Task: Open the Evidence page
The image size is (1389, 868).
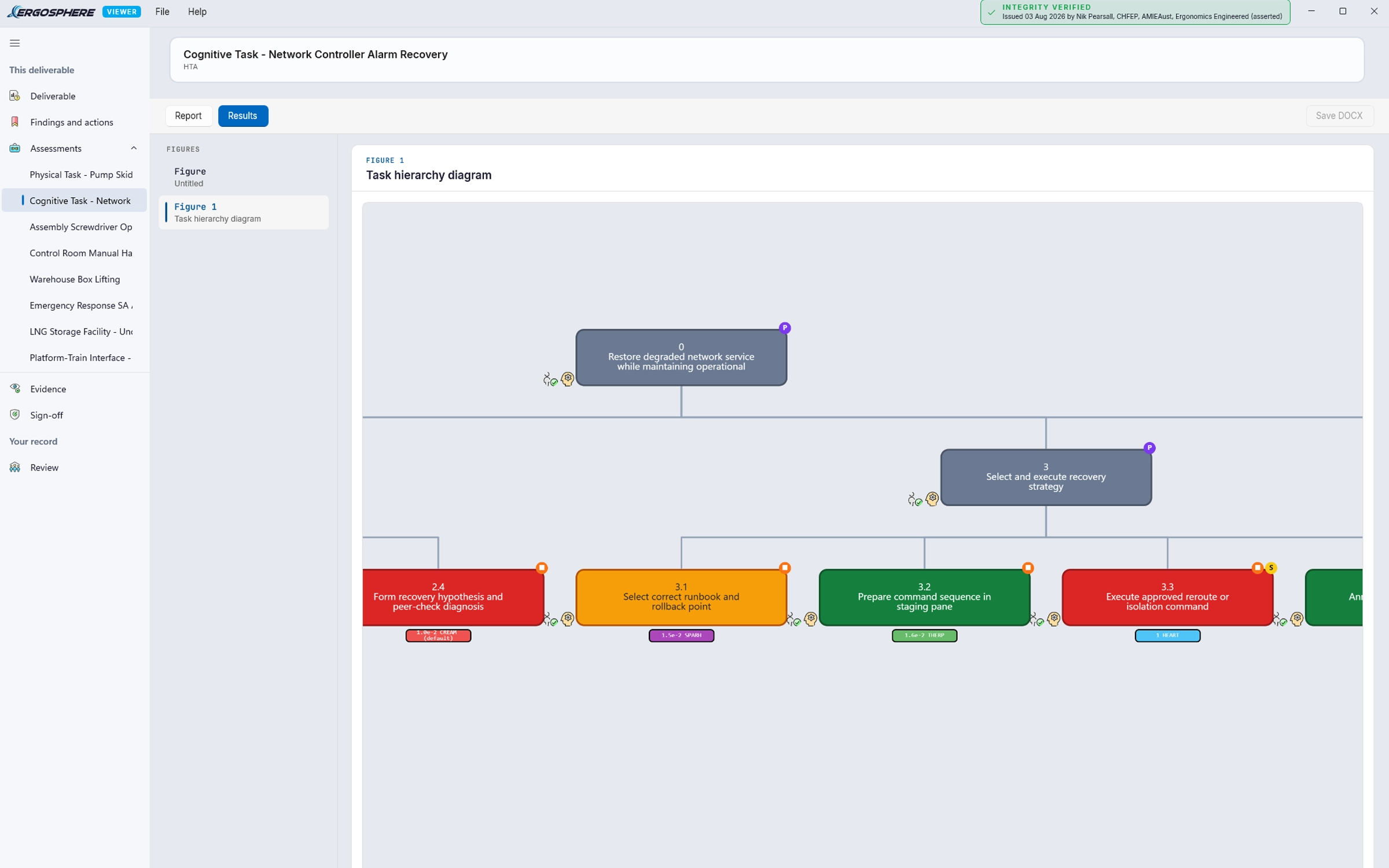Action: point(74,389)
